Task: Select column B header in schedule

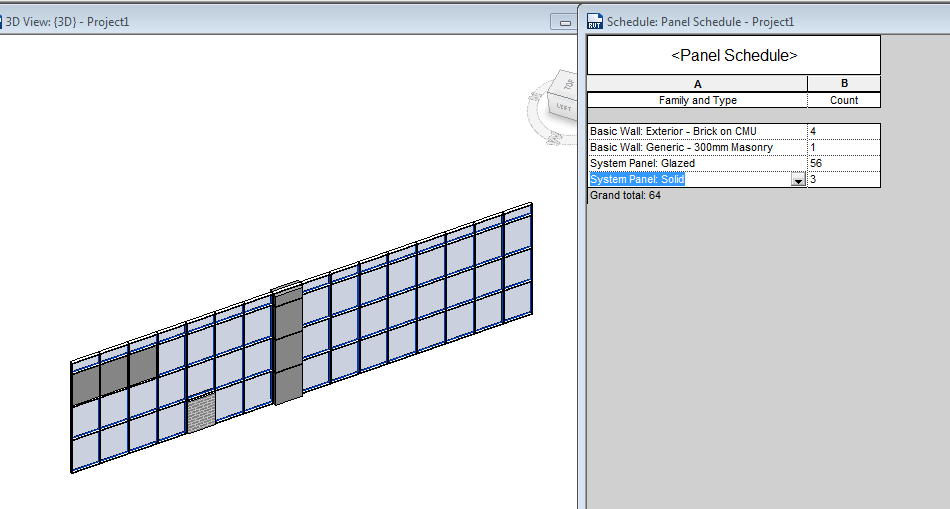Action: [844, 84]
